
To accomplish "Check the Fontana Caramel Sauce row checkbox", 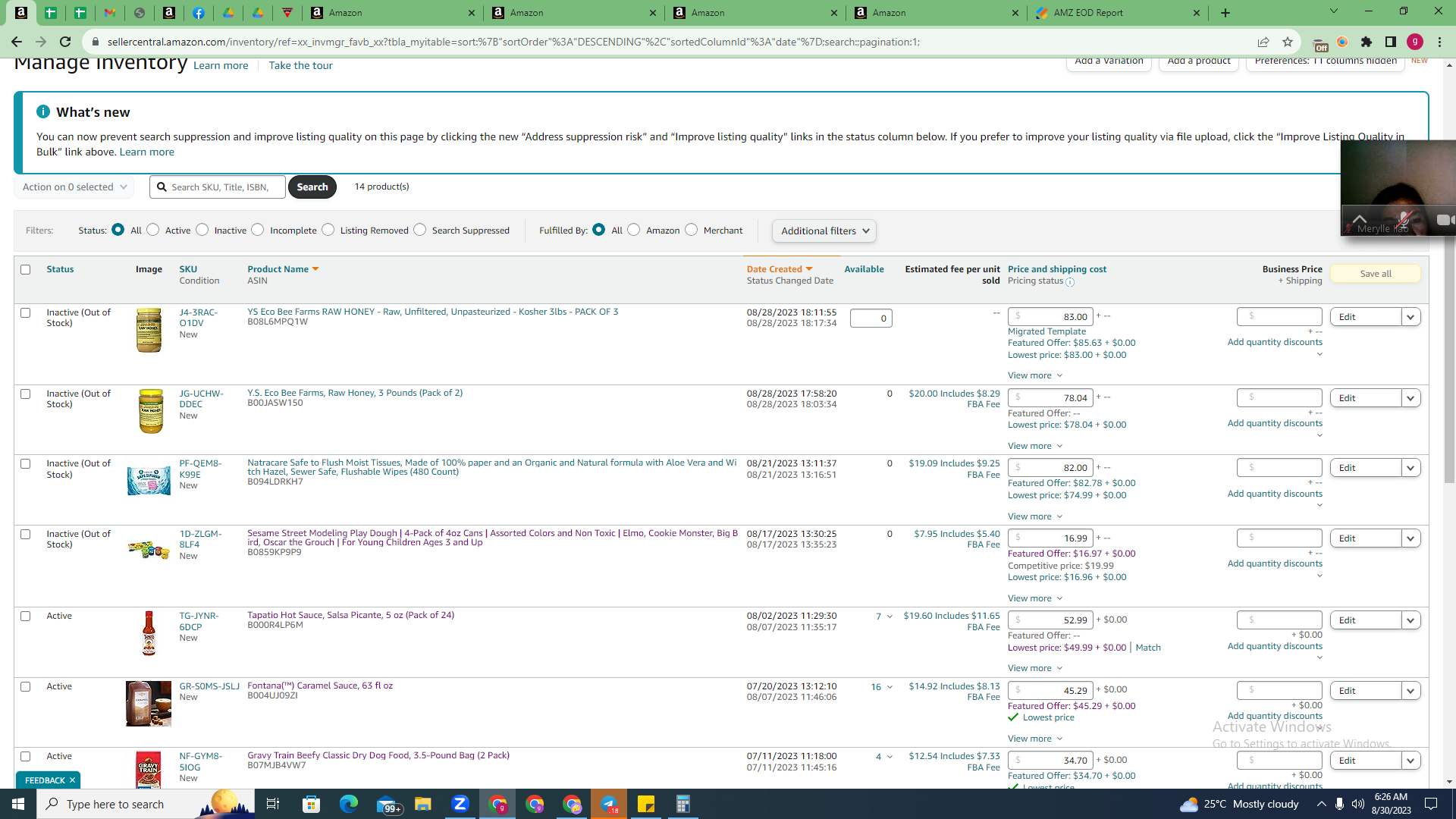I will (x=26, y=686).
